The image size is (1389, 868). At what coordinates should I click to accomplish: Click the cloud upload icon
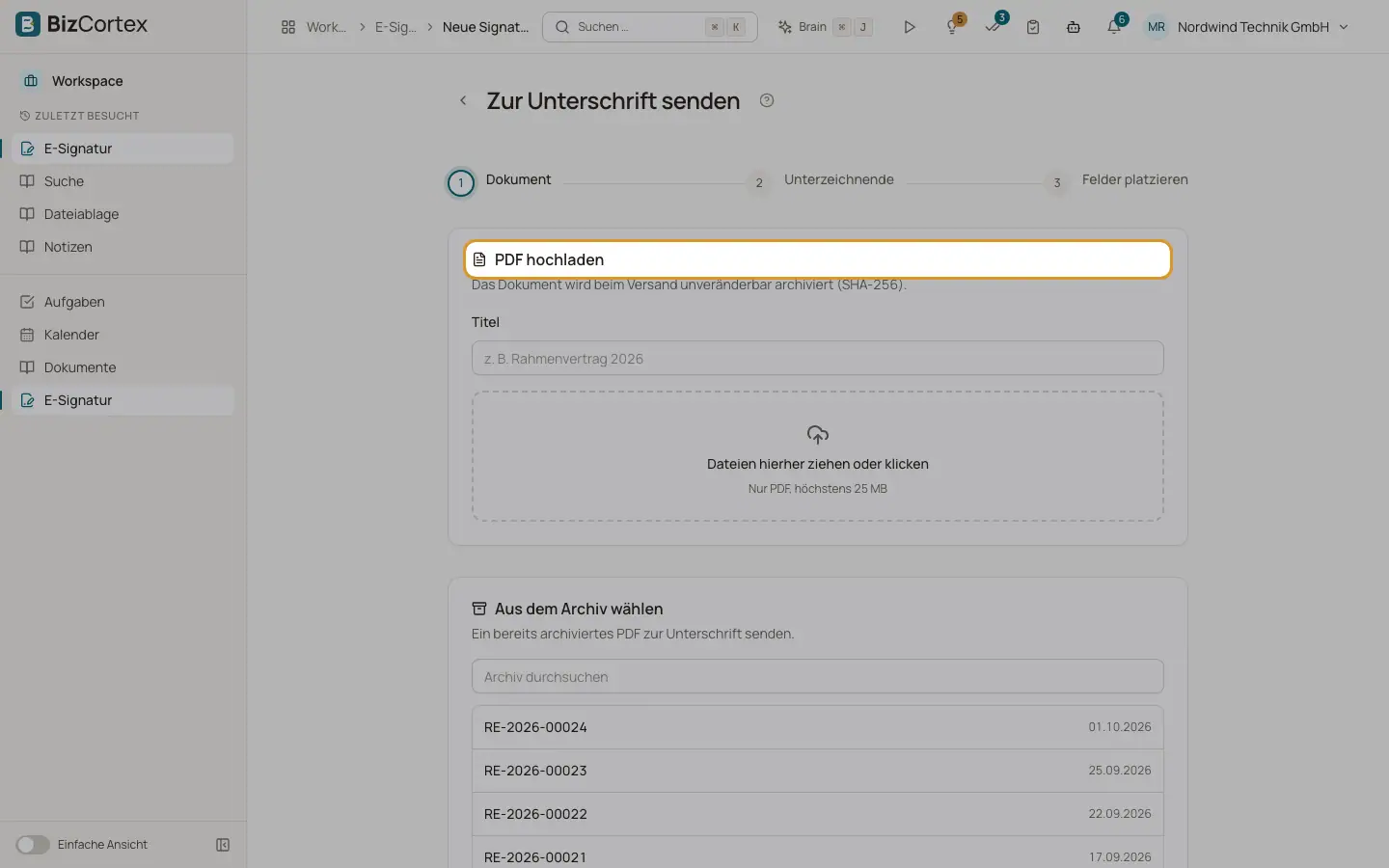pos(818,435)
